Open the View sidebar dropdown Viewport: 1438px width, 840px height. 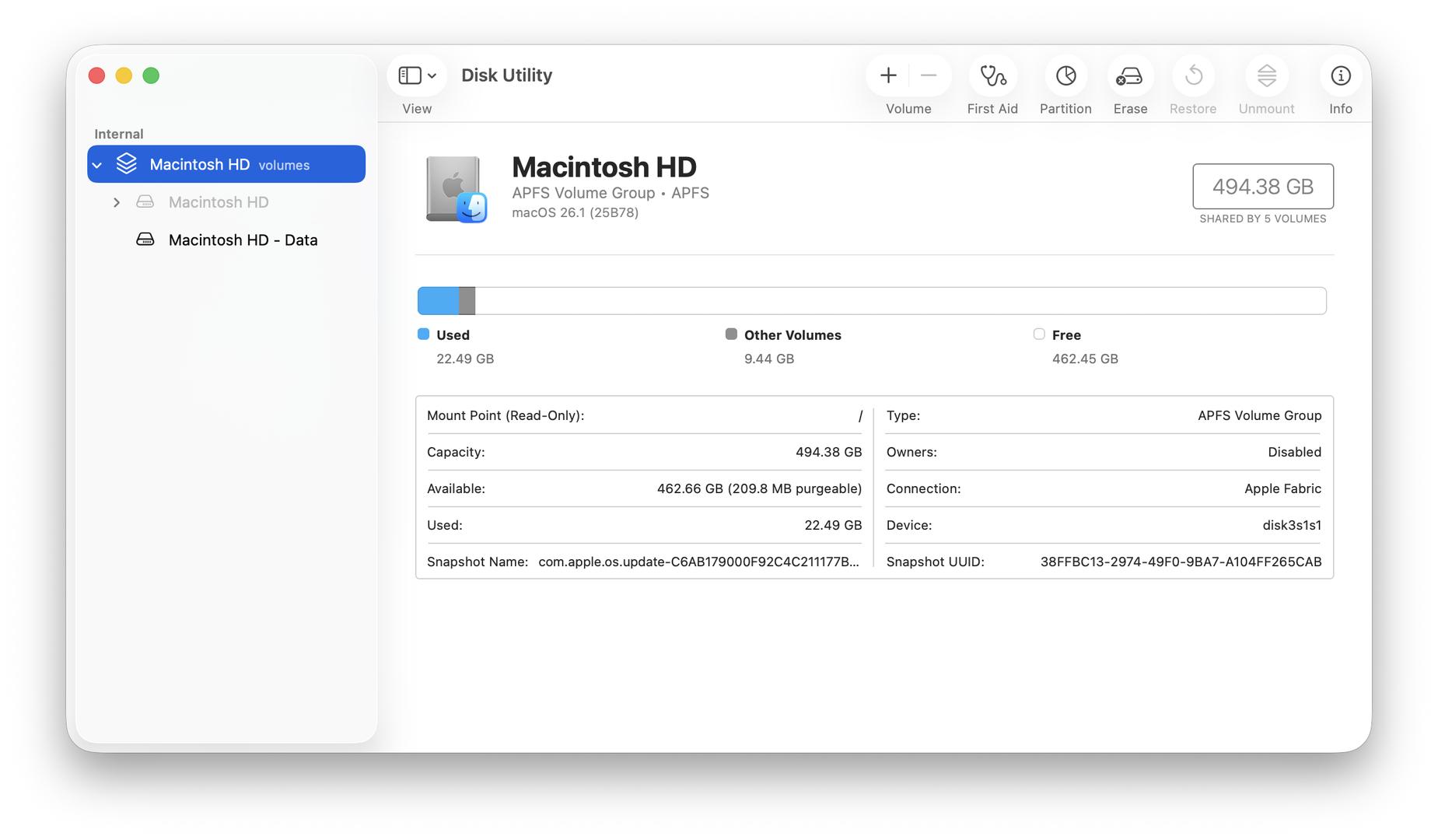coord(417,75)
